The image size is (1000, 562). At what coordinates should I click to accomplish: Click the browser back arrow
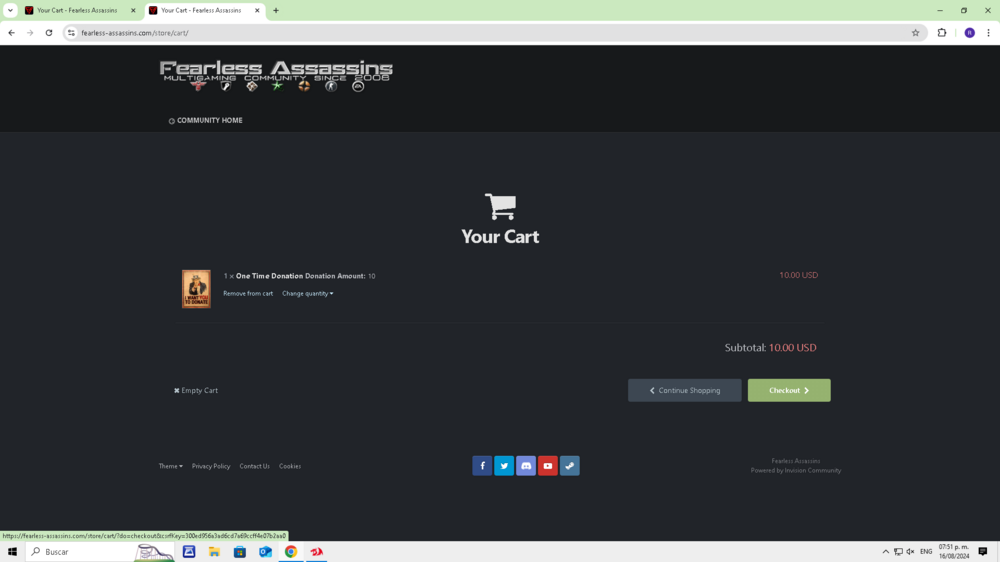tap(11, 33)
